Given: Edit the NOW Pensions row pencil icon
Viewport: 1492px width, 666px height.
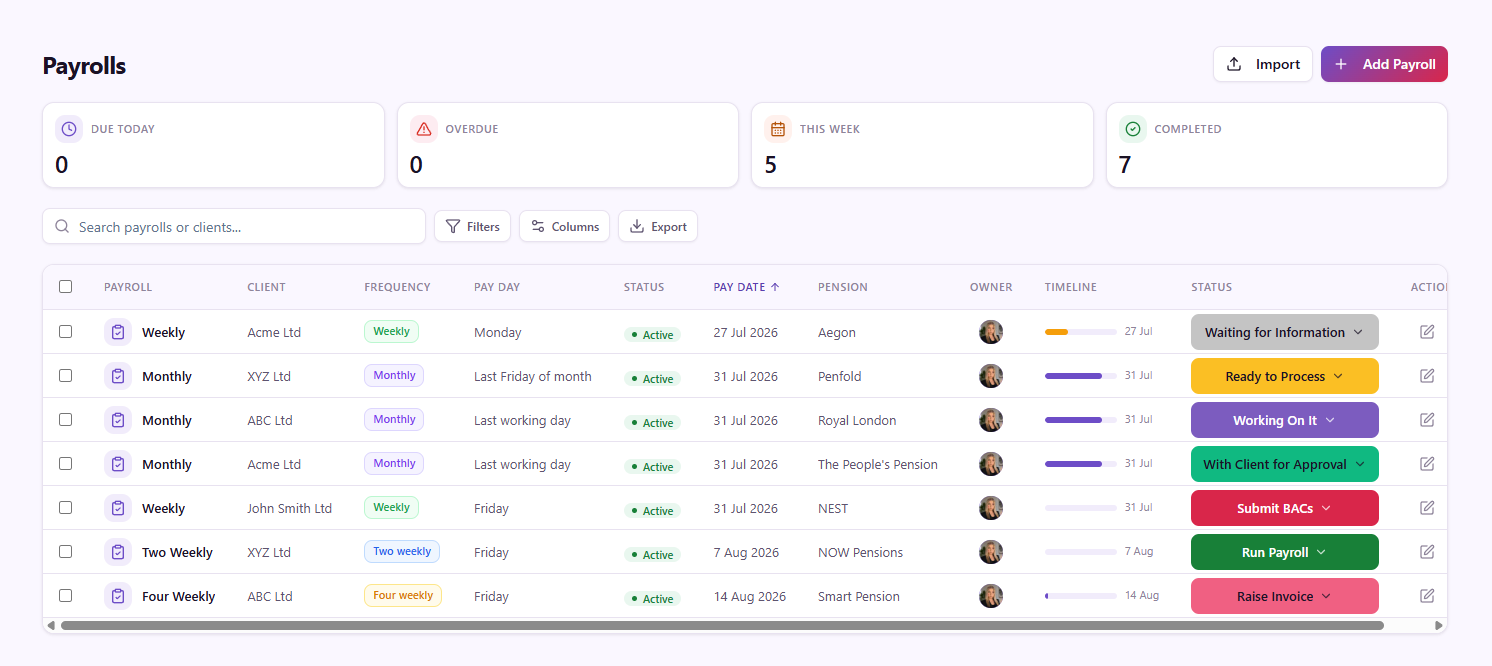Looking at the screenshot, I should [x=1427, y=552].
